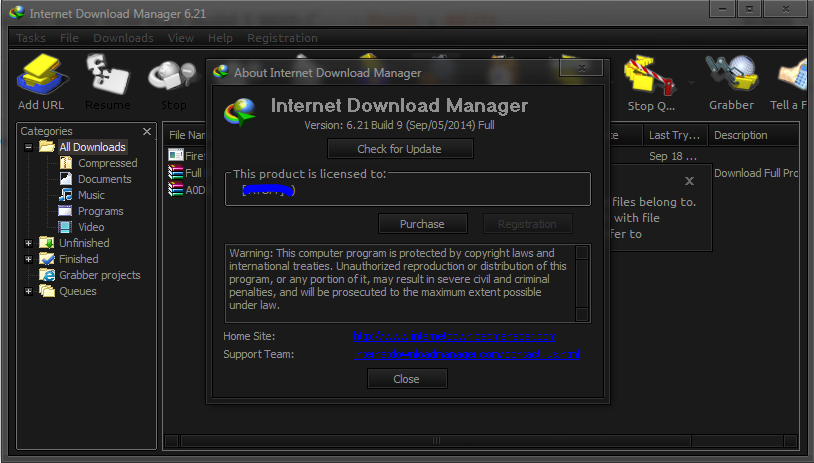Click the Fire... file row icon
This screenshot has width=814, height=463.
coord(176,155)
